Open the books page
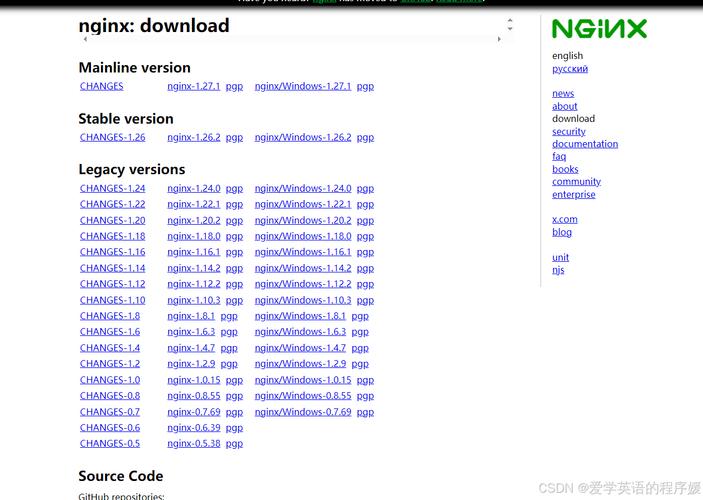The image size is (703, 500). [x=565, y=169]
